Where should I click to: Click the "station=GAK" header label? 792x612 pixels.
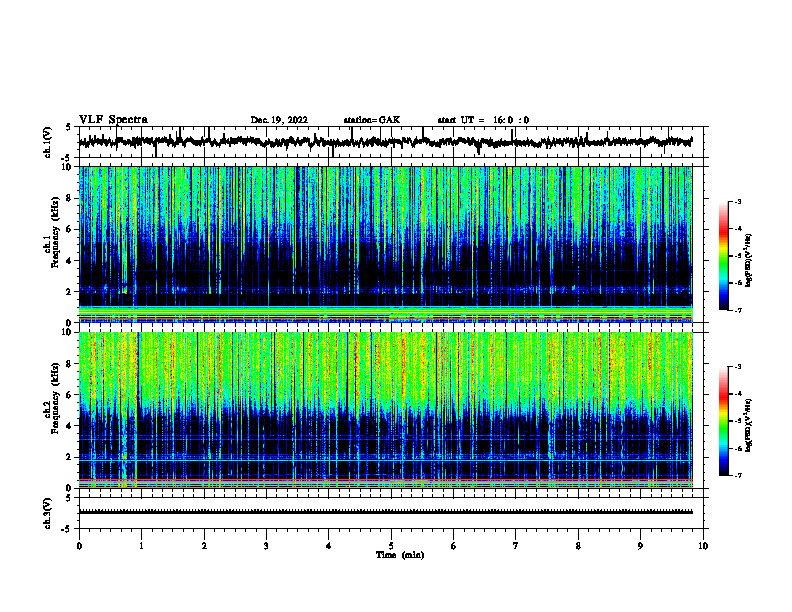tap(372, 120)
